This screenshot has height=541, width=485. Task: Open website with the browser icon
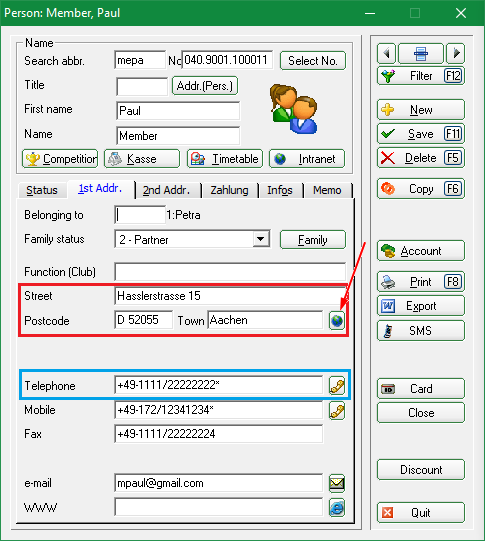tap(337, 508)
